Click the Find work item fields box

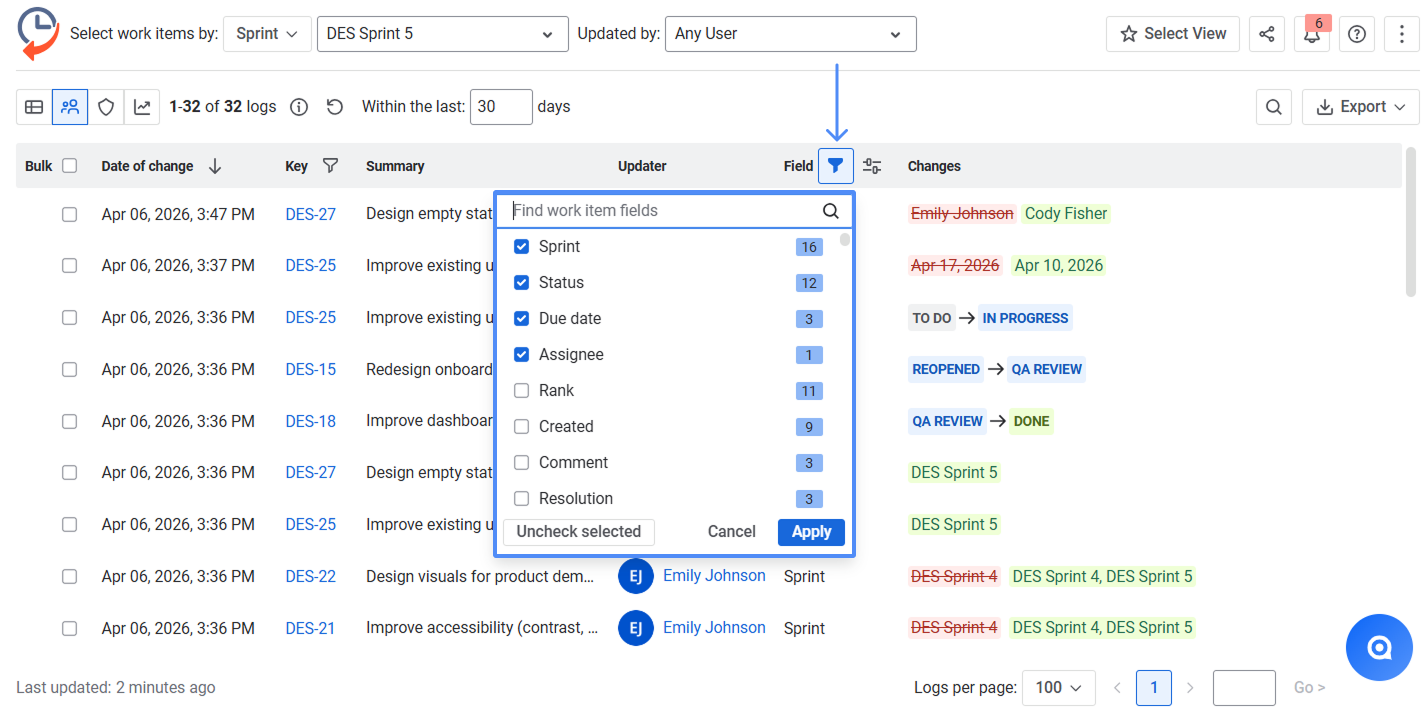coord(660,211)
